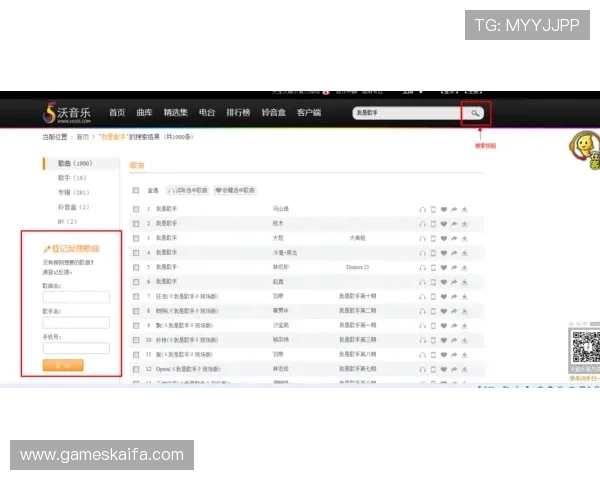
Task: Click the 首页 breadcrumb link
Action: point(83,137)
